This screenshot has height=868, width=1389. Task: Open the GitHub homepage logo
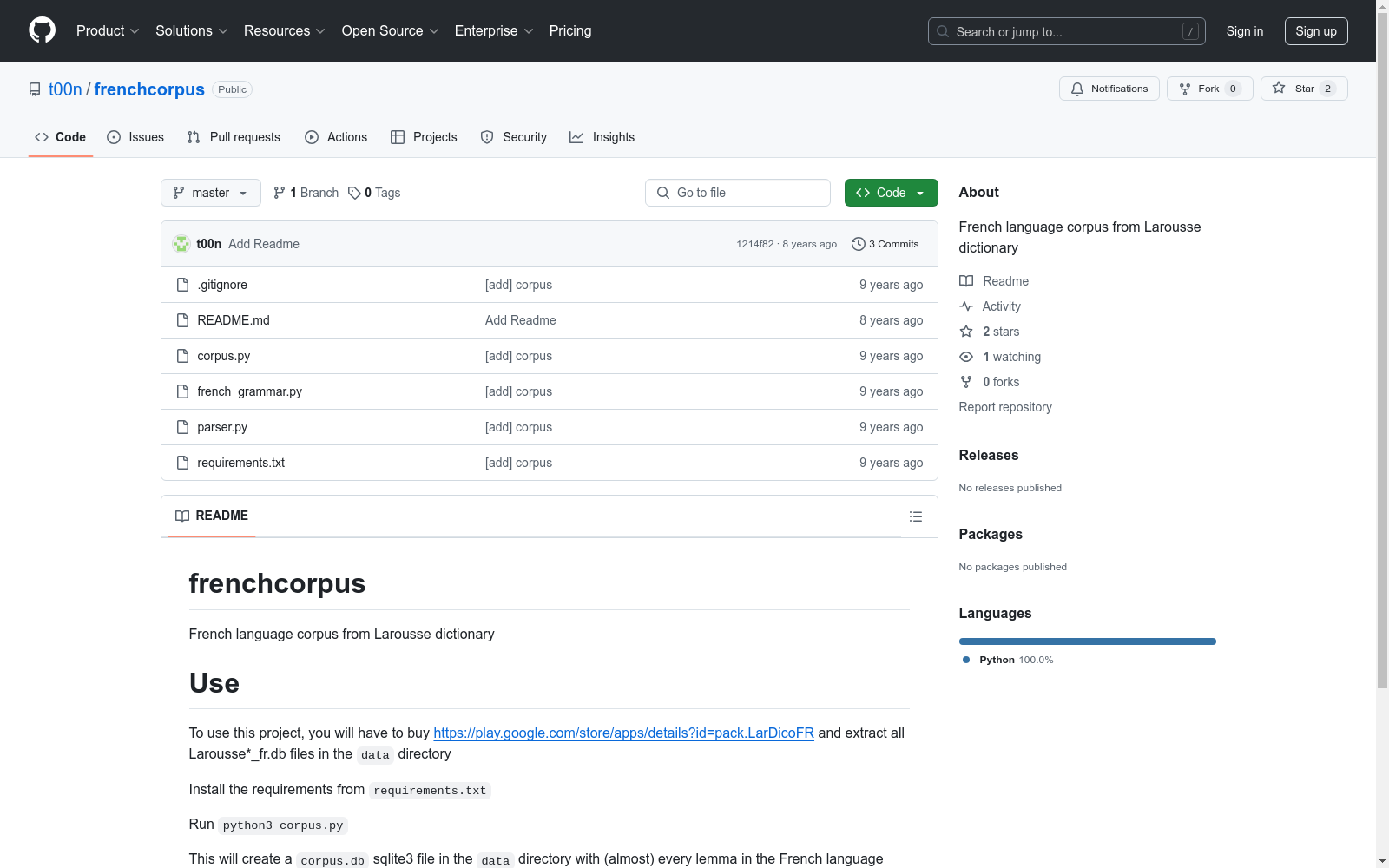click(x=42, y=30)
